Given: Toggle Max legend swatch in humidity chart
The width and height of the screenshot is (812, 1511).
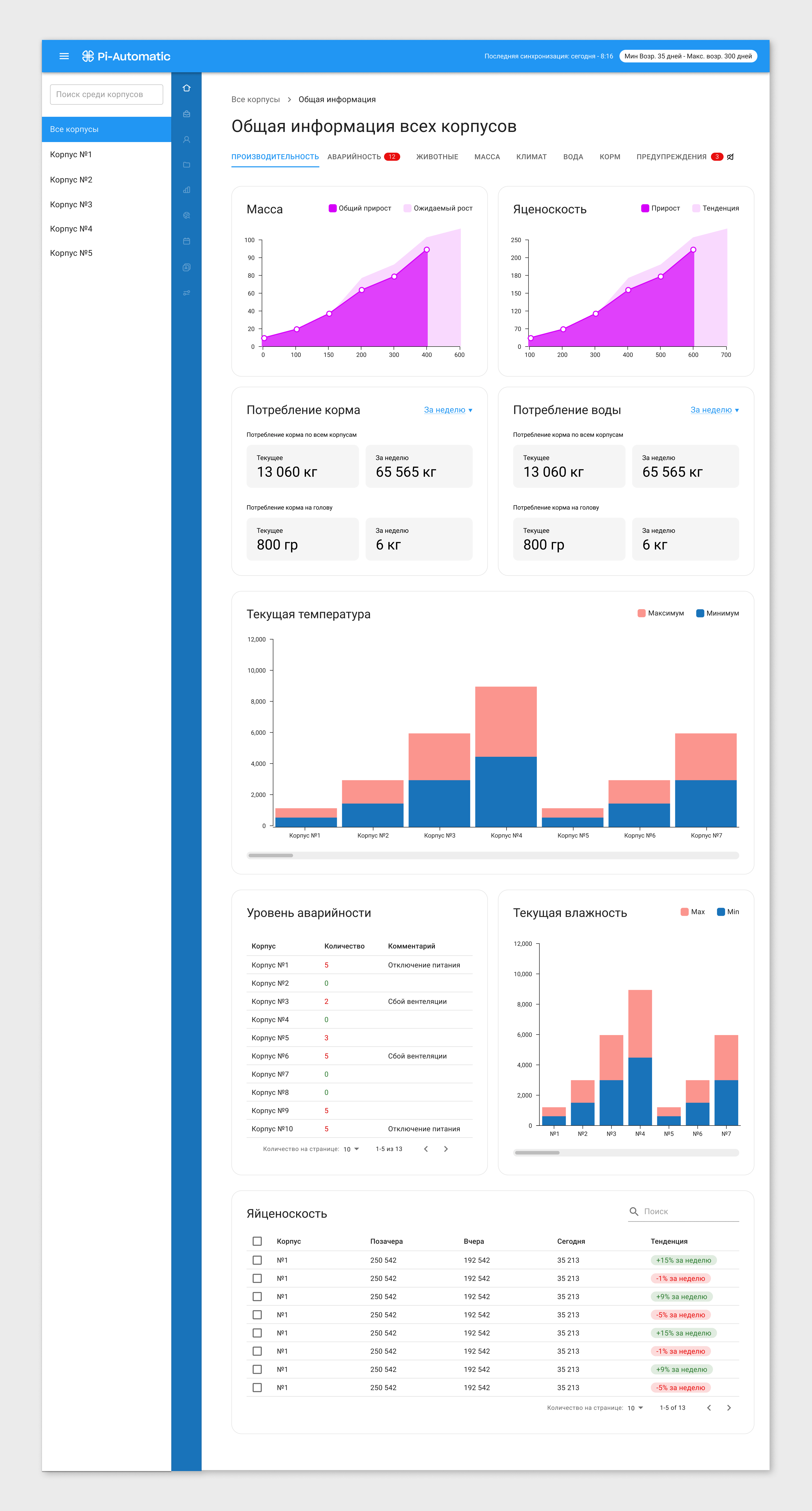Looking at the screenshot, I should click(685, 911).
